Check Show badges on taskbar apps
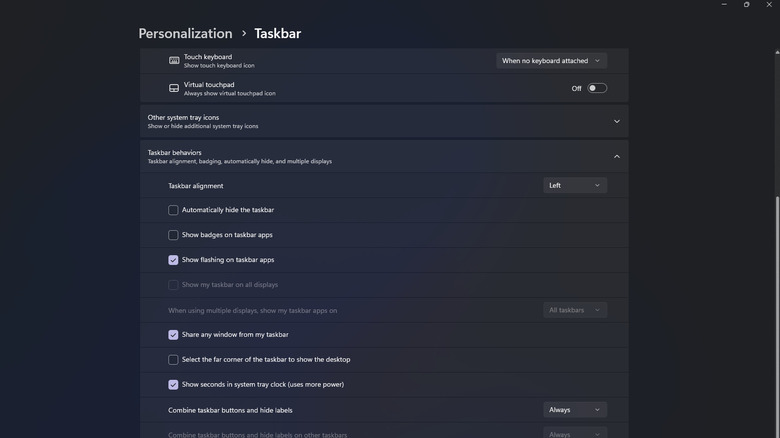The image size is (780, 438). click(x=173, y=235)
